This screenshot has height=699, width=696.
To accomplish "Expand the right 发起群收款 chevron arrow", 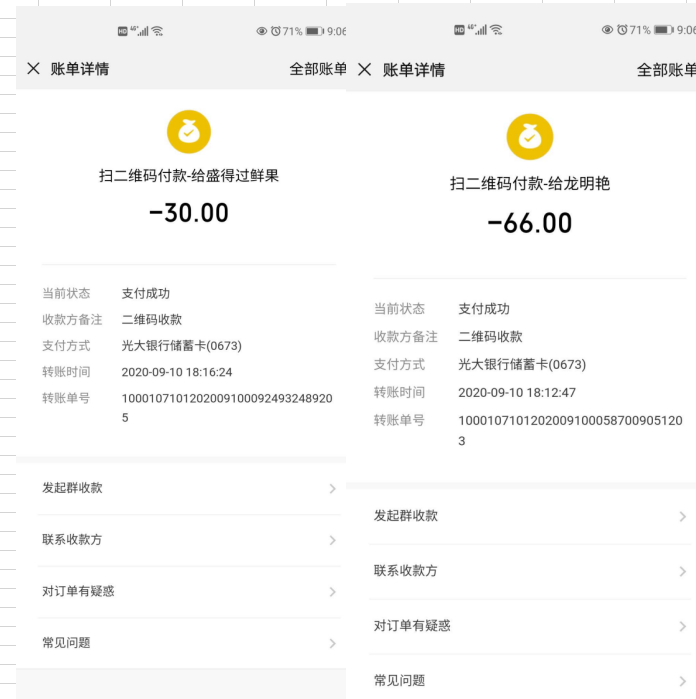I will (682, 517).
